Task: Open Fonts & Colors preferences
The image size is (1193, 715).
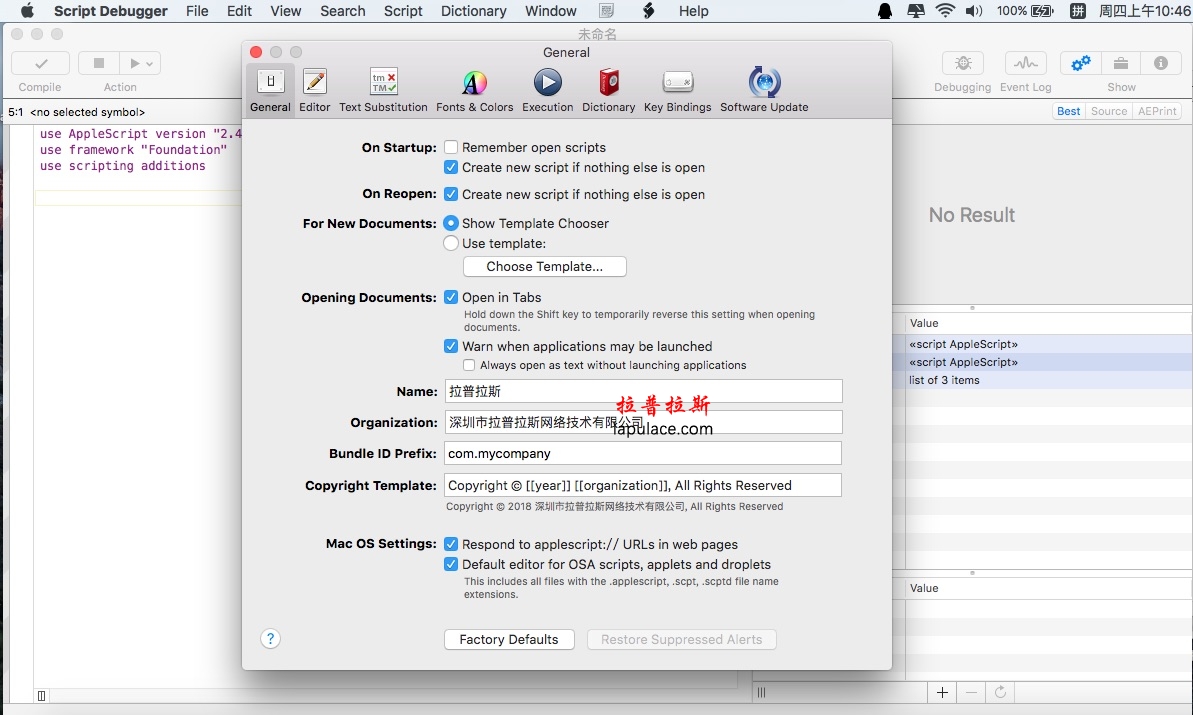Action: pyautogui.click(x=475, y=91)
